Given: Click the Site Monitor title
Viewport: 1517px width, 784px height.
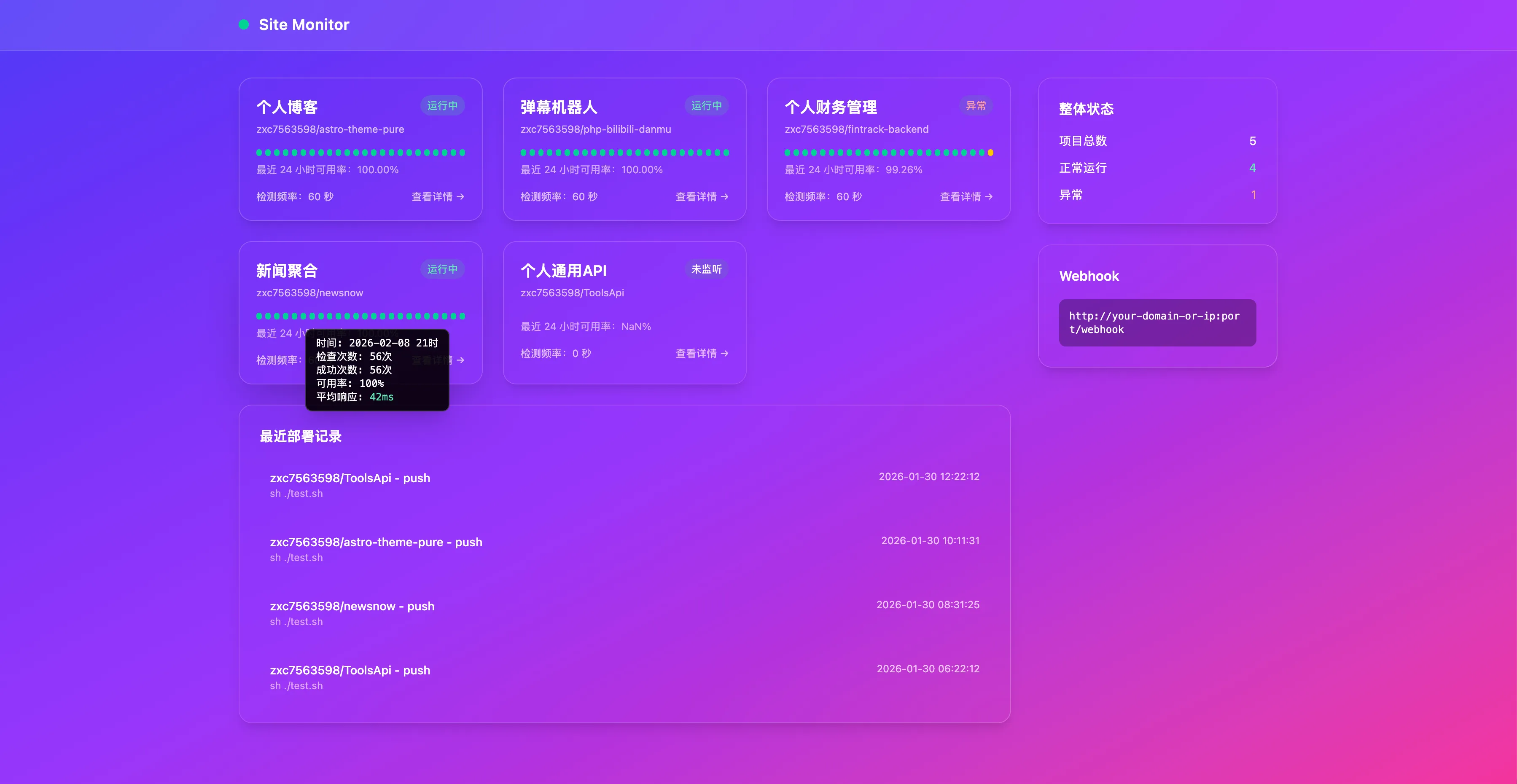Looking at the screenshot, I should 304,25.
